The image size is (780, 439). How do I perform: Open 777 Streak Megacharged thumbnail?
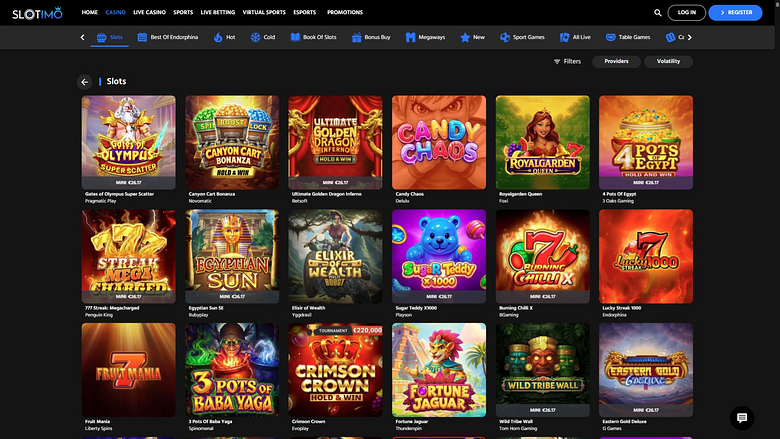click(x=128, y=256)
